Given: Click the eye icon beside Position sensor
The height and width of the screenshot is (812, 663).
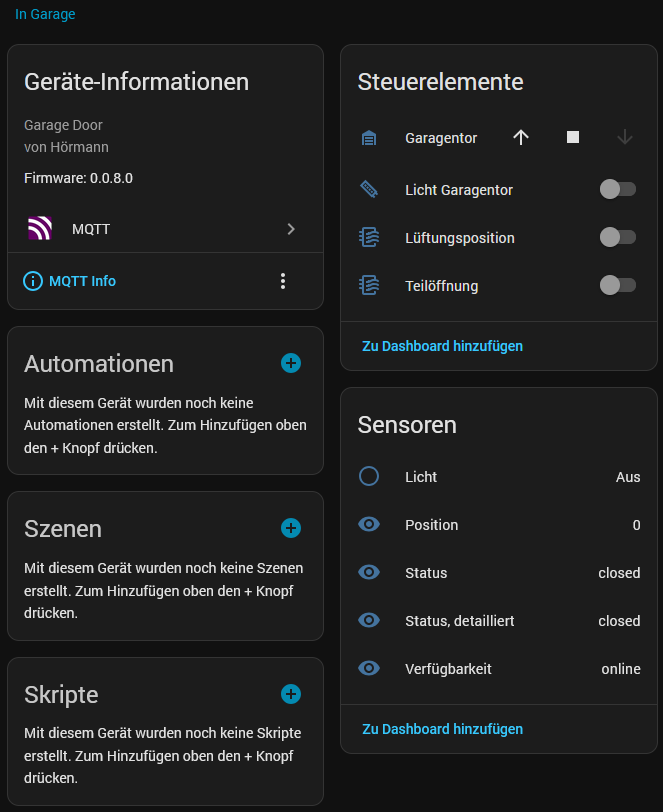Looking at the screenshot, I should [369, 525].
